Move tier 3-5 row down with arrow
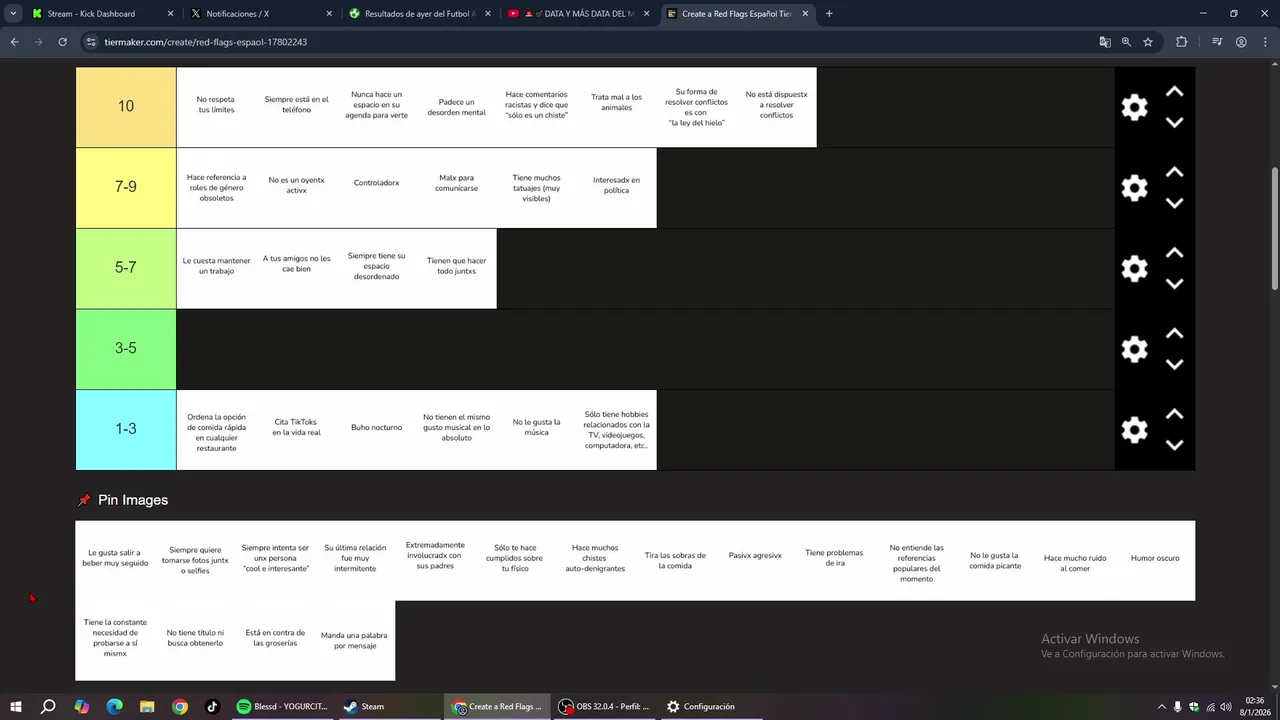The height and width of the screenshot is (720, 1280). (x=1175, y=364)
